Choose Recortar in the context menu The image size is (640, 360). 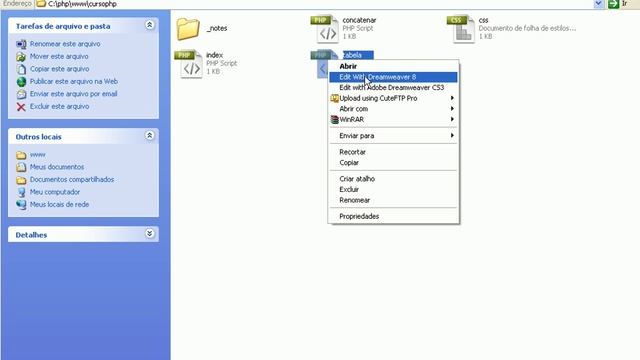393,152
